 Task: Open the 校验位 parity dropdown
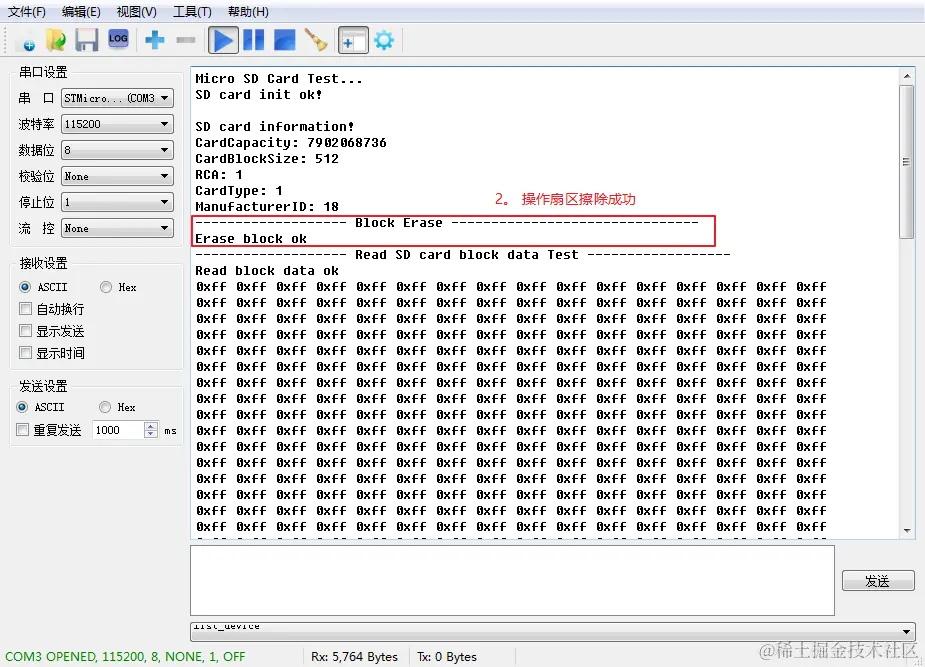(x=117, y=176)
